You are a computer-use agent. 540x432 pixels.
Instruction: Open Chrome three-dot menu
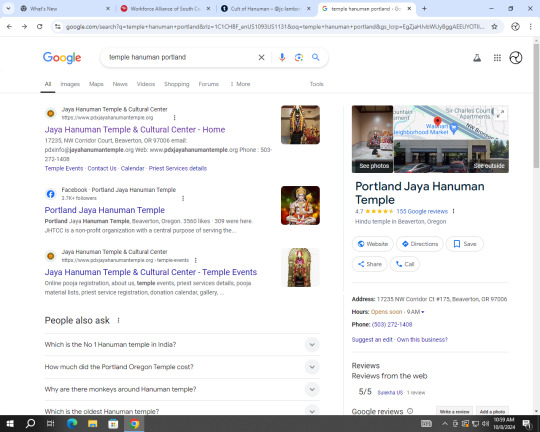530,27
